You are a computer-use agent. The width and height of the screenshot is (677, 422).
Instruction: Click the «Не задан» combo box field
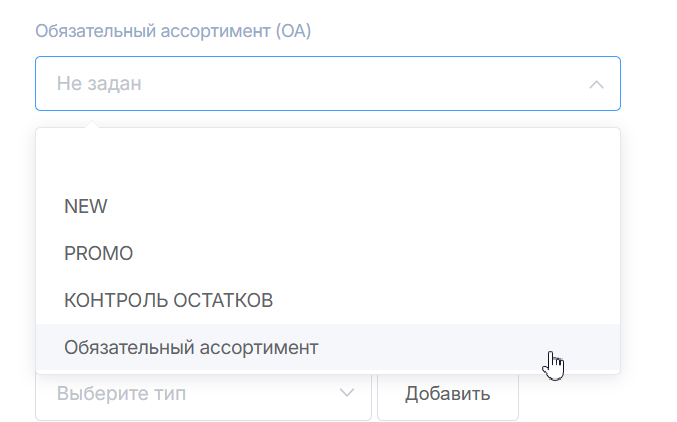(x=327, y=84)
